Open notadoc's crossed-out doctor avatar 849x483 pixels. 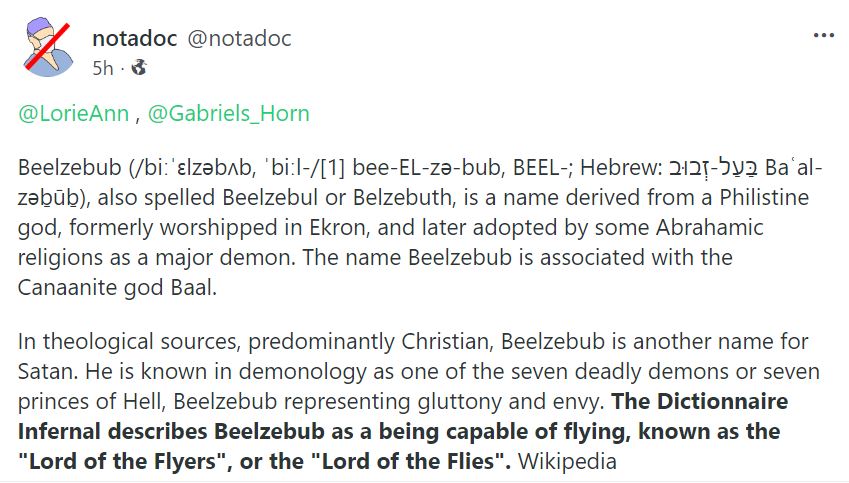tap(48, 47)
